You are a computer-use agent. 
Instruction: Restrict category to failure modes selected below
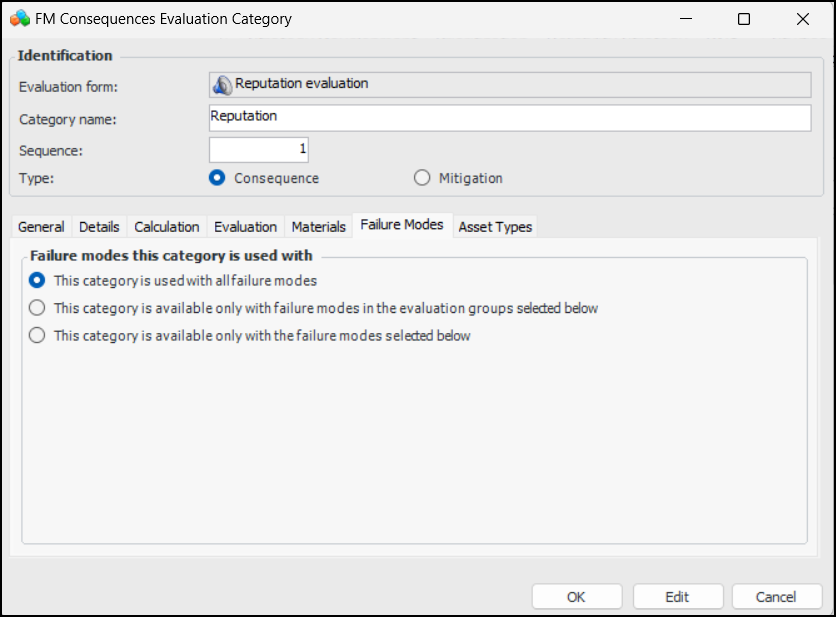point(38,336)
